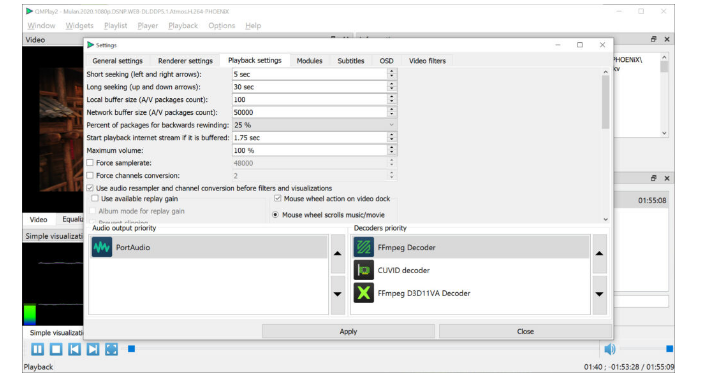Open the Playback menu
703x382 pixels.
pos(183,26)
